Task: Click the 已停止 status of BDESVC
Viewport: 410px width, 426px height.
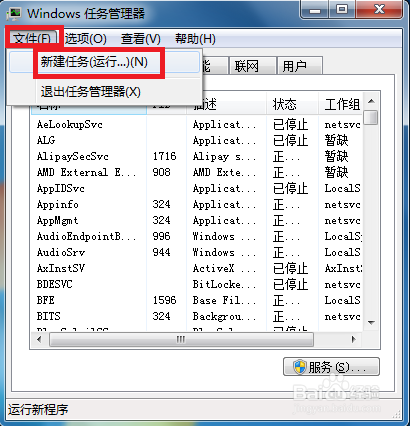Action: (290, 284)
